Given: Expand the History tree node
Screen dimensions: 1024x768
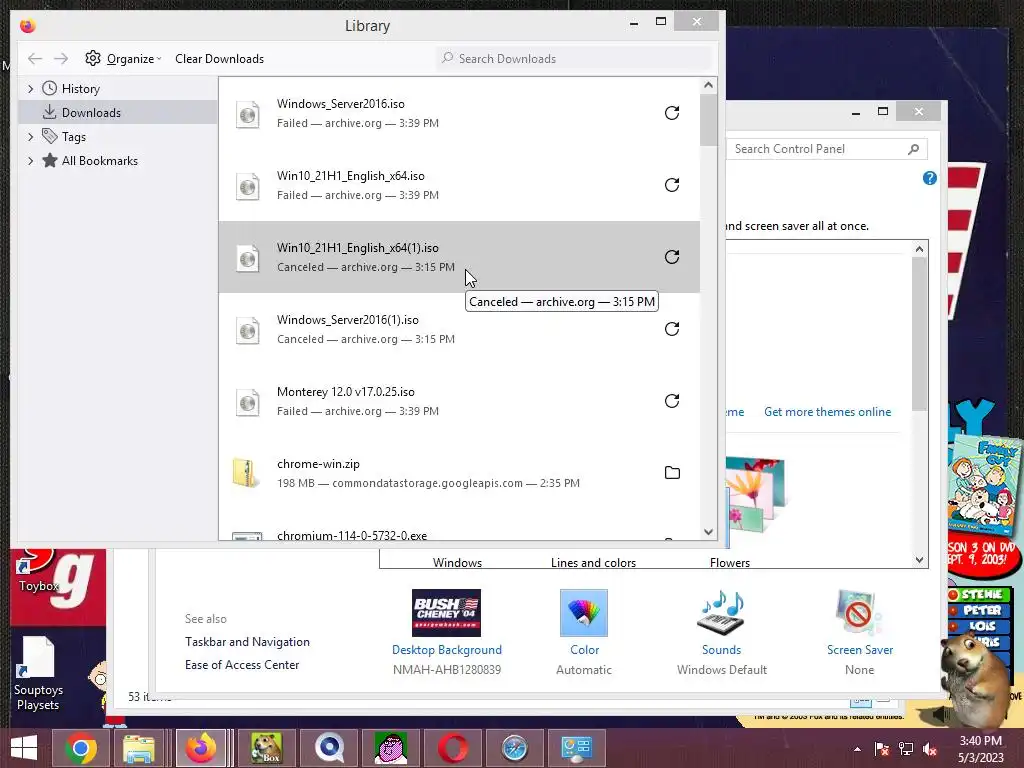Looking at the screenshot, I should pos(30,89).
